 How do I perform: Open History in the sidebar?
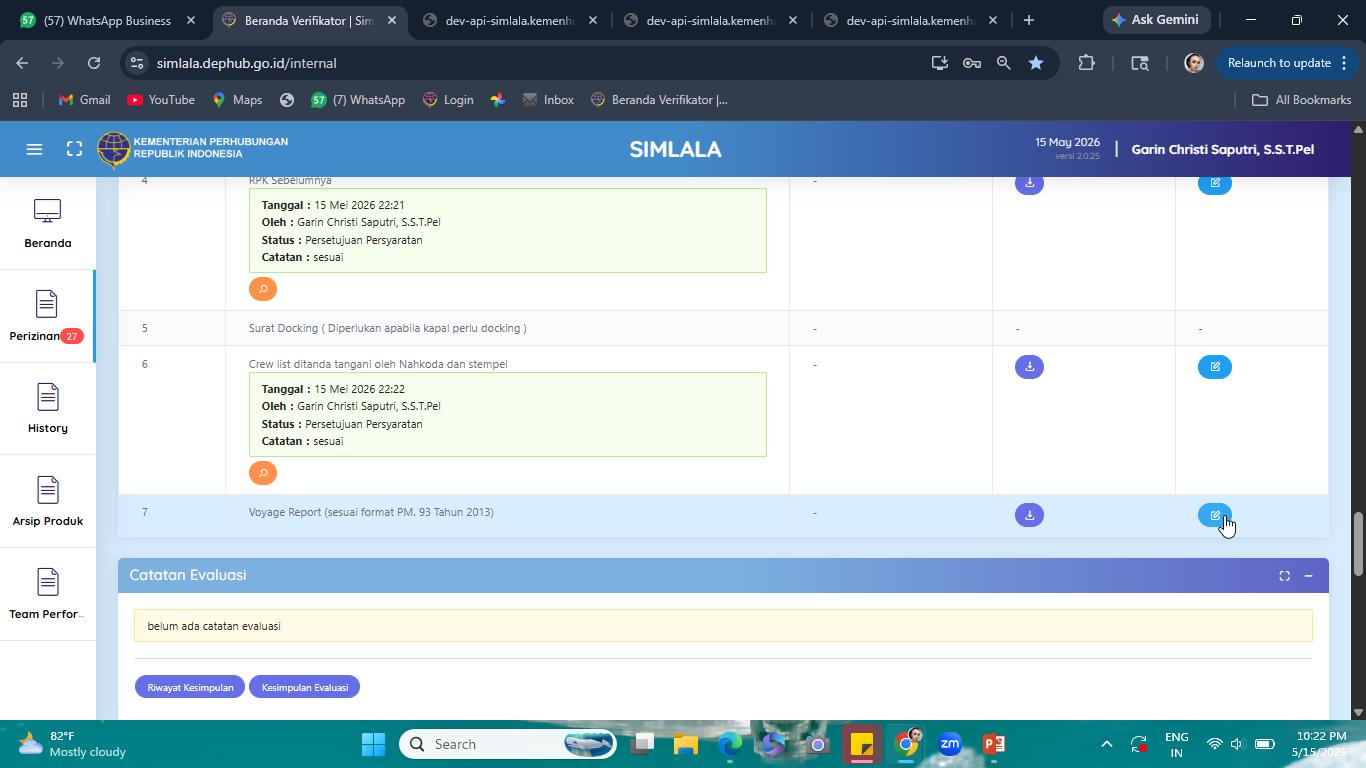pos(47,409)
